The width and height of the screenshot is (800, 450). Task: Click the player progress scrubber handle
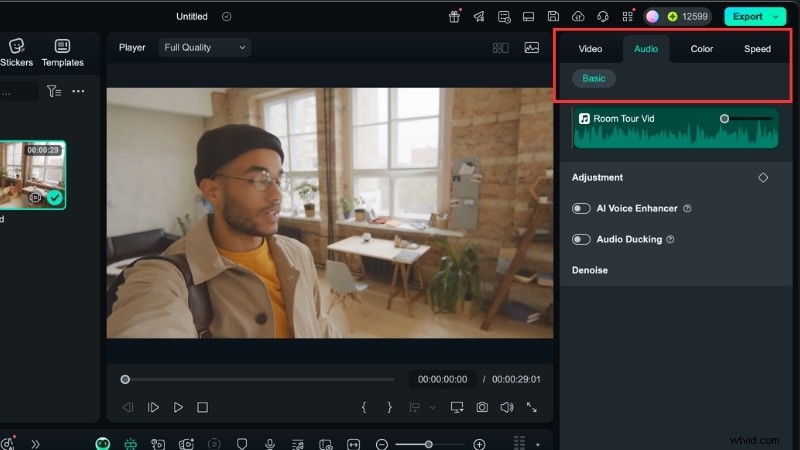pyautogui.click(x=125, y=380)
